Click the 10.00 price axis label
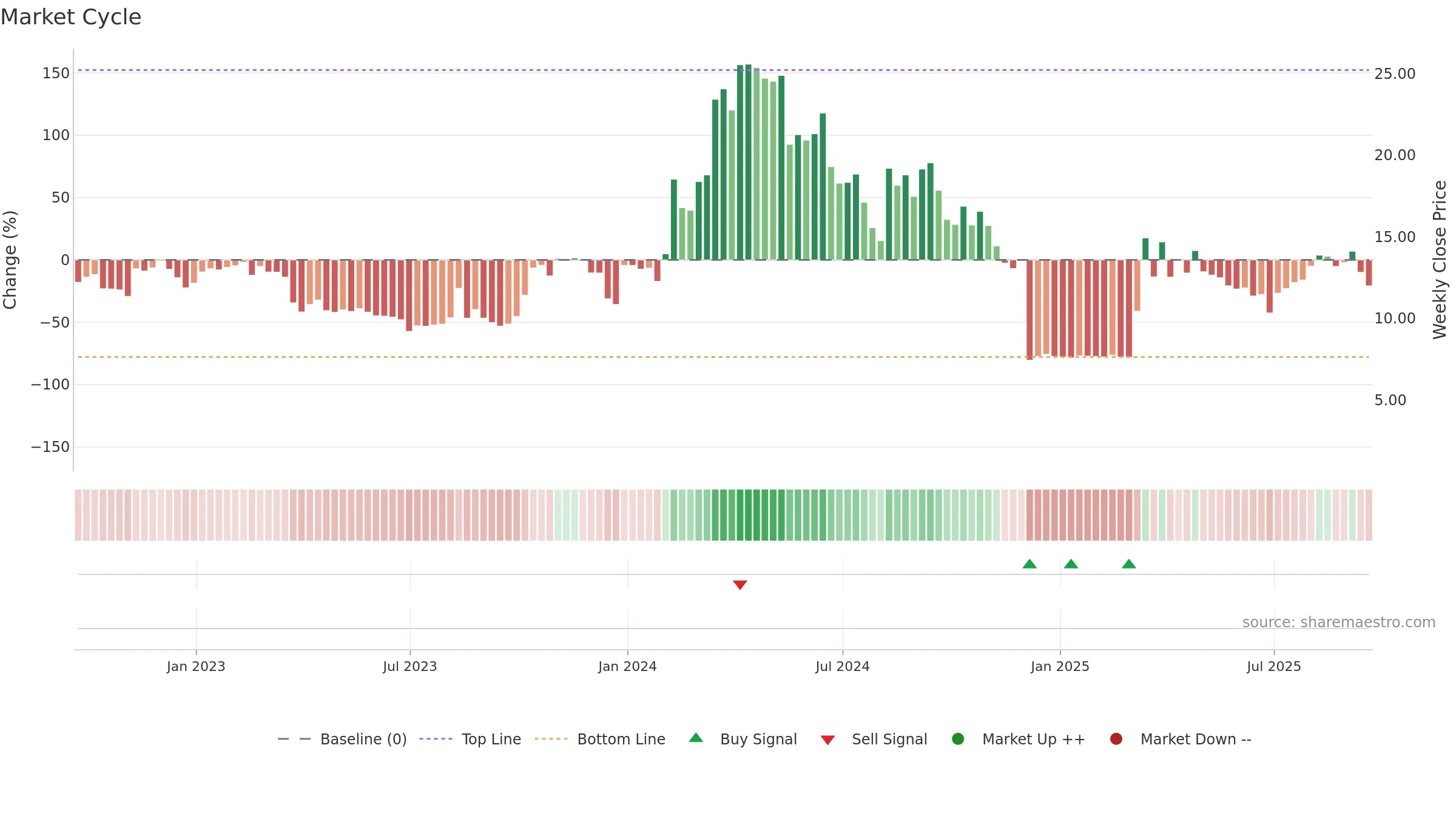 click(x=1395, y=318)
